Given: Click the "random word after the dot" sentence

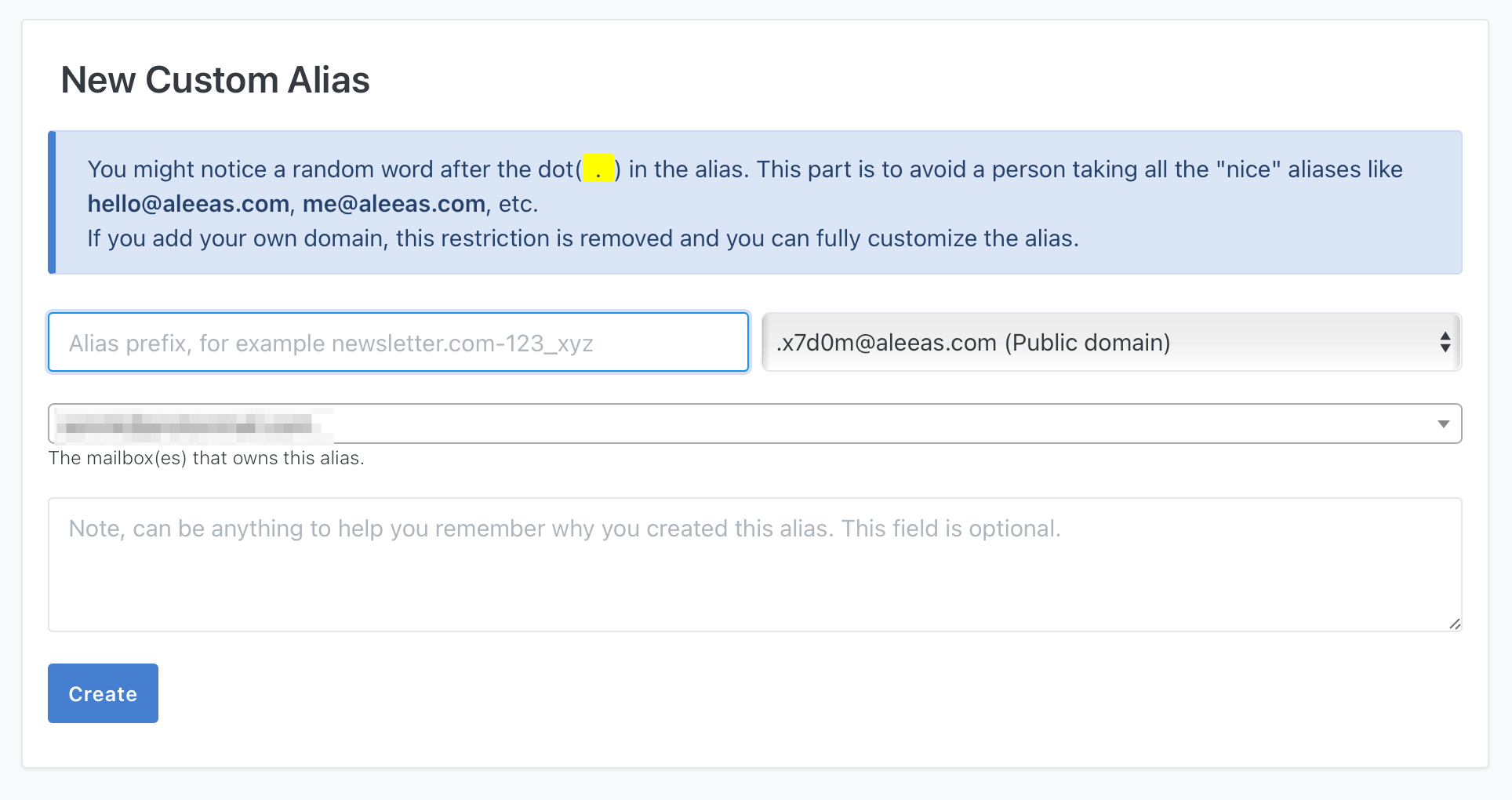Looking at the screenshot, I should click(x=333, y=169).
